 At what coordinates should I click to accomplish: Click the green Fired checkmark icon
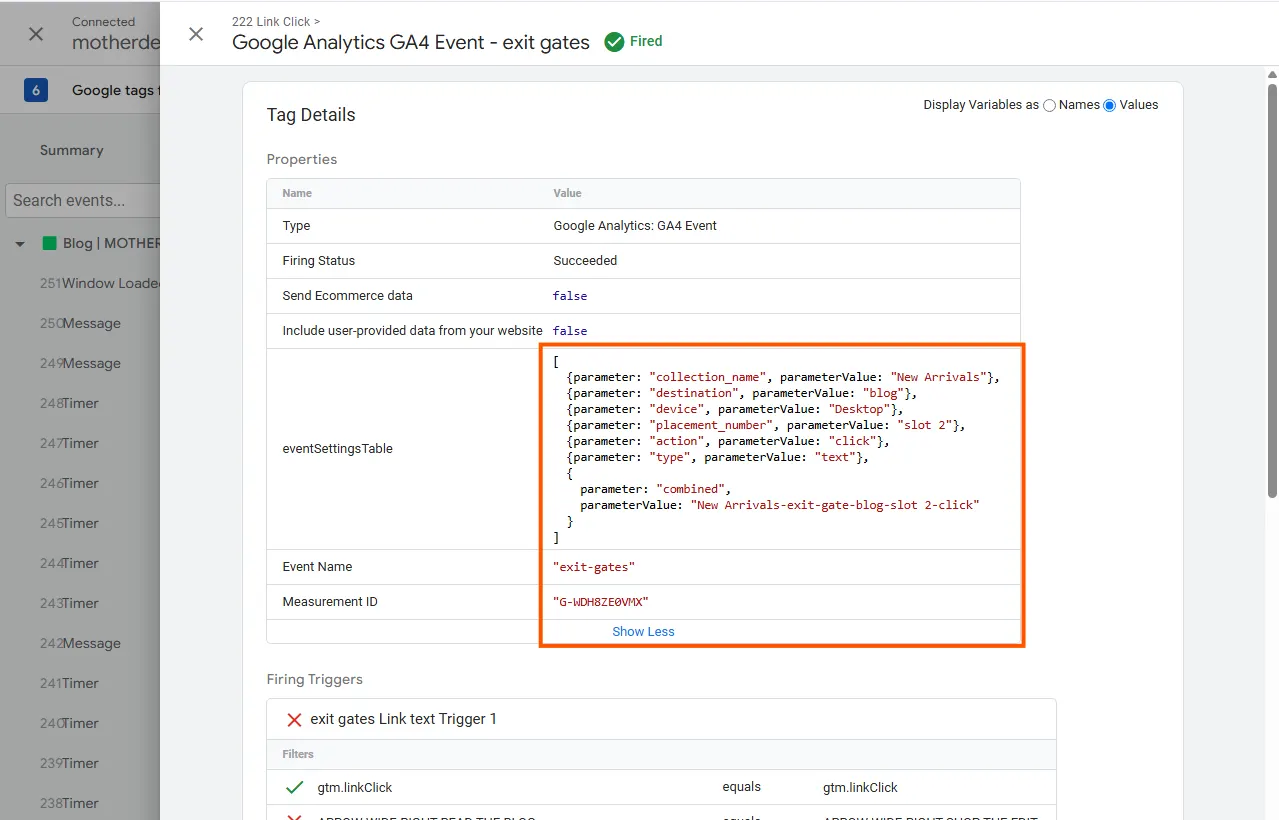(x=614, y=42)
